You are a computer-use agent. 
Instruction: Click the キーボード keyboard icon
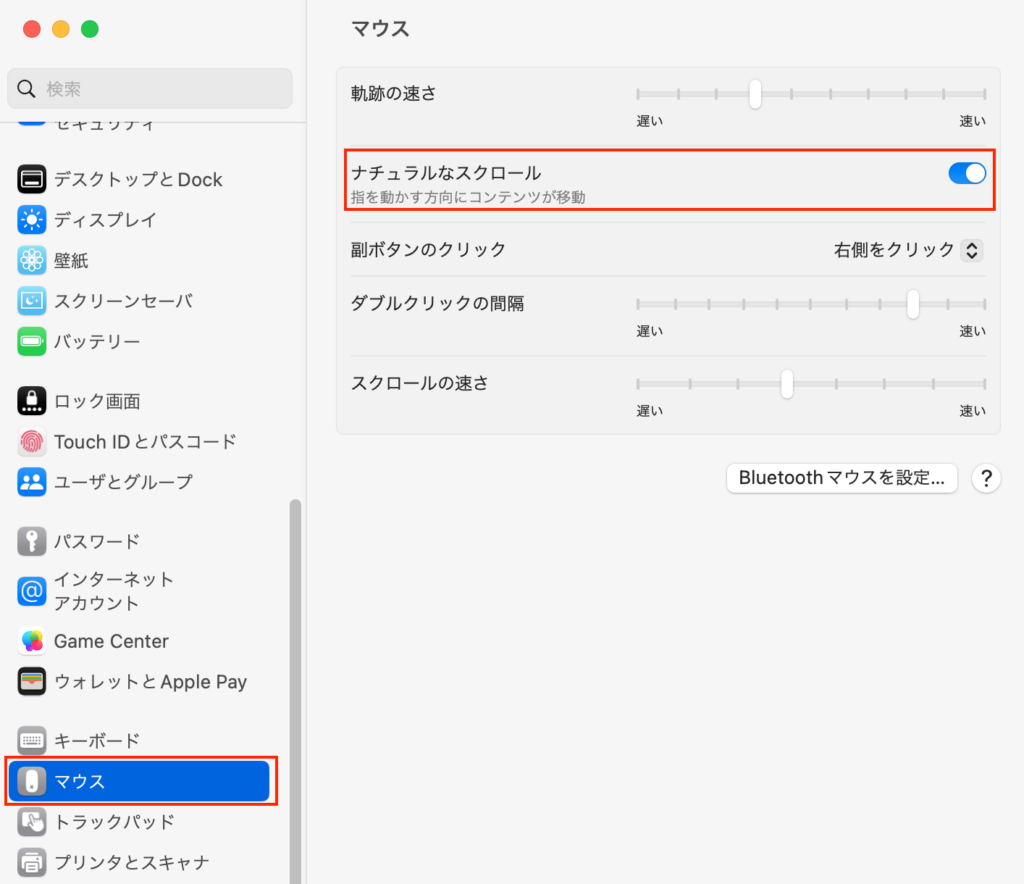click(x=31, y=740)
